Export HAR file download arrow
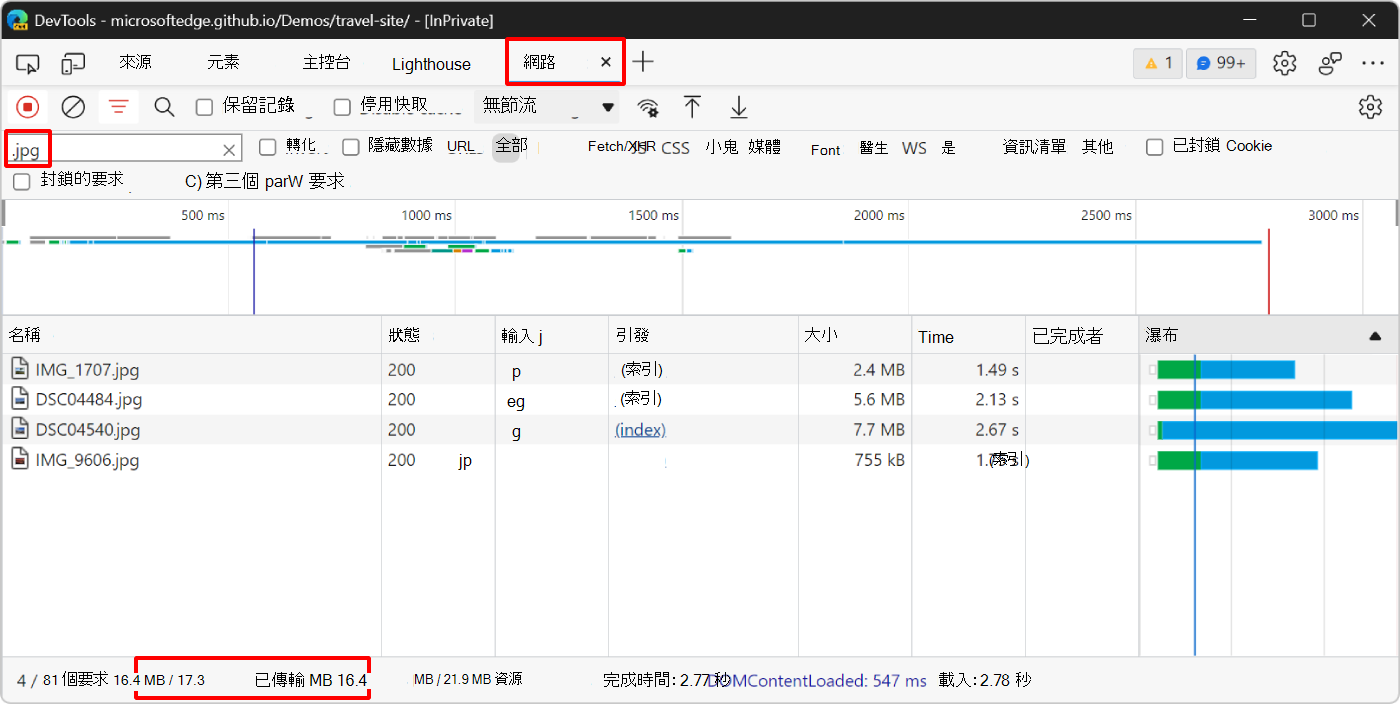Image resolution: width=1400 pixels, height=704 pixels. point(738,107)
